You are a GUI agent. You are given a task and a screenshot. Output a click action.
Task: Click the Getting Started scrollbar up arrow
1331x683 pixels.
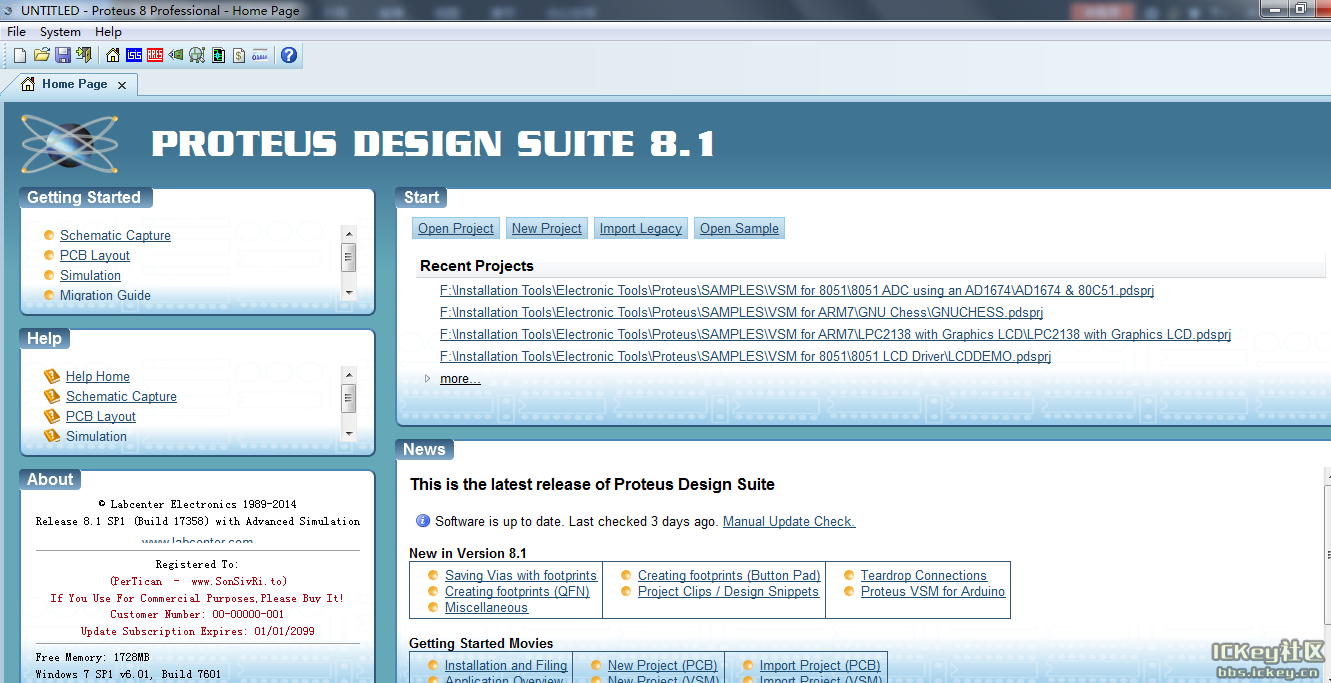[348, 232]
